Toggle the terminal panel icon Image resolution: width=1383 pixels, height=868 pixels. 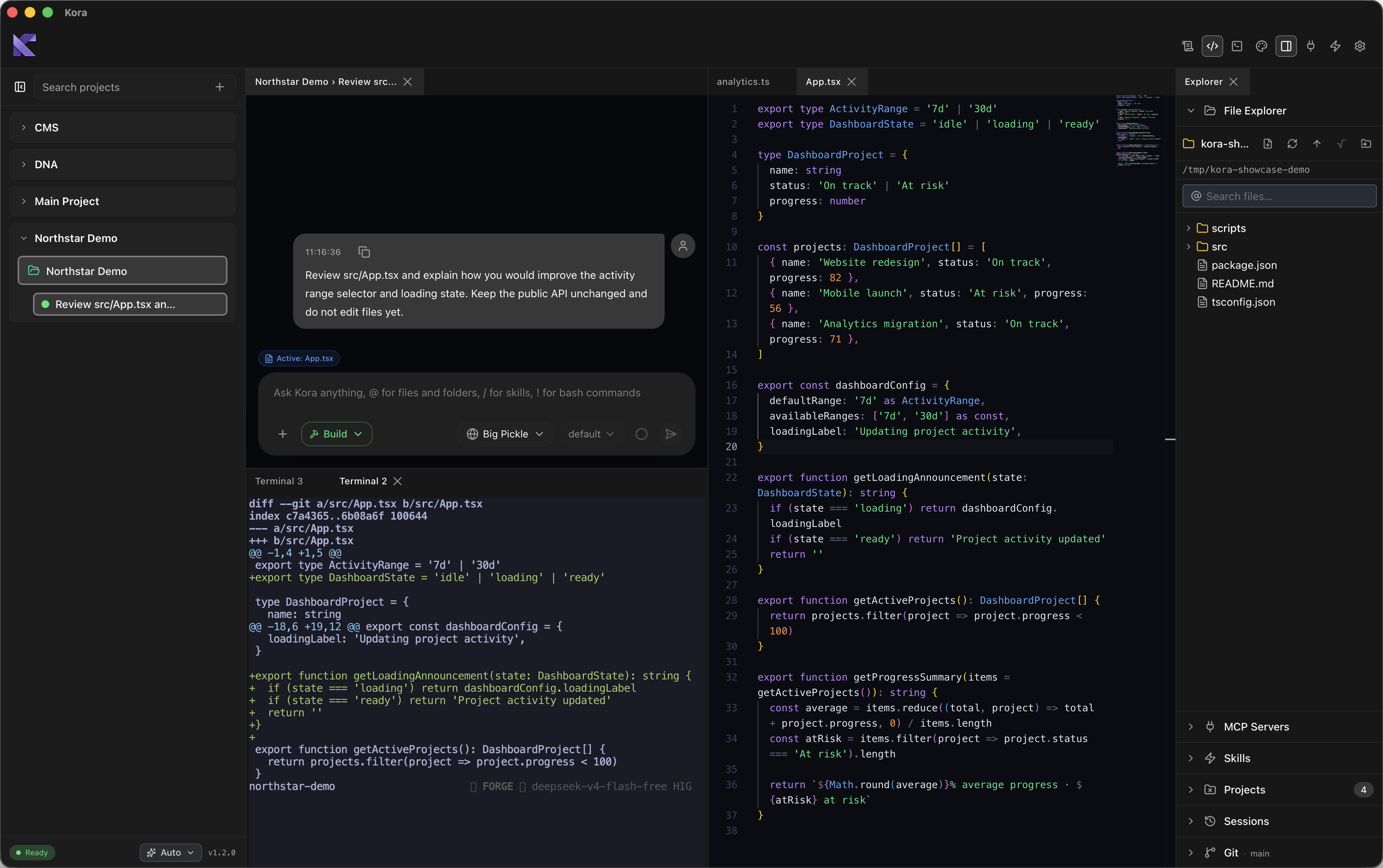1237,46
